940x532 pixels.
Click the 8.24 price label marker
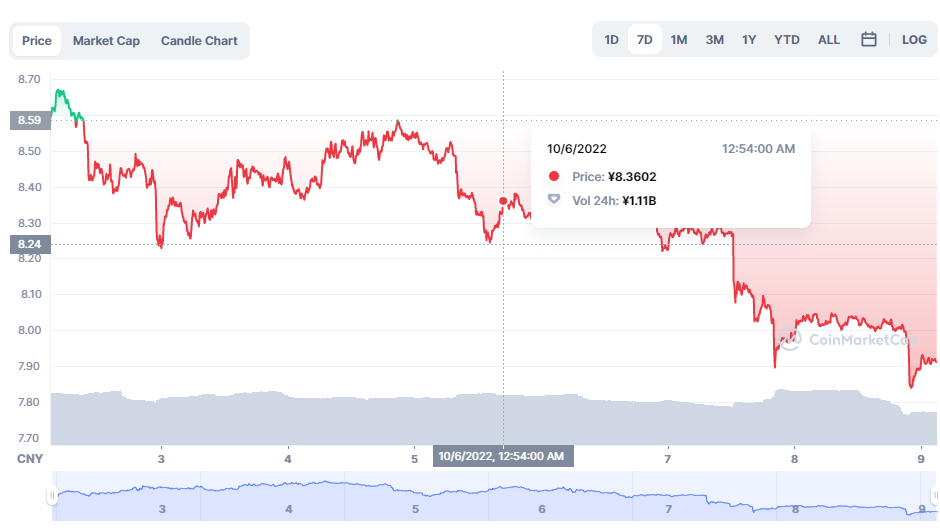[29, 243]
